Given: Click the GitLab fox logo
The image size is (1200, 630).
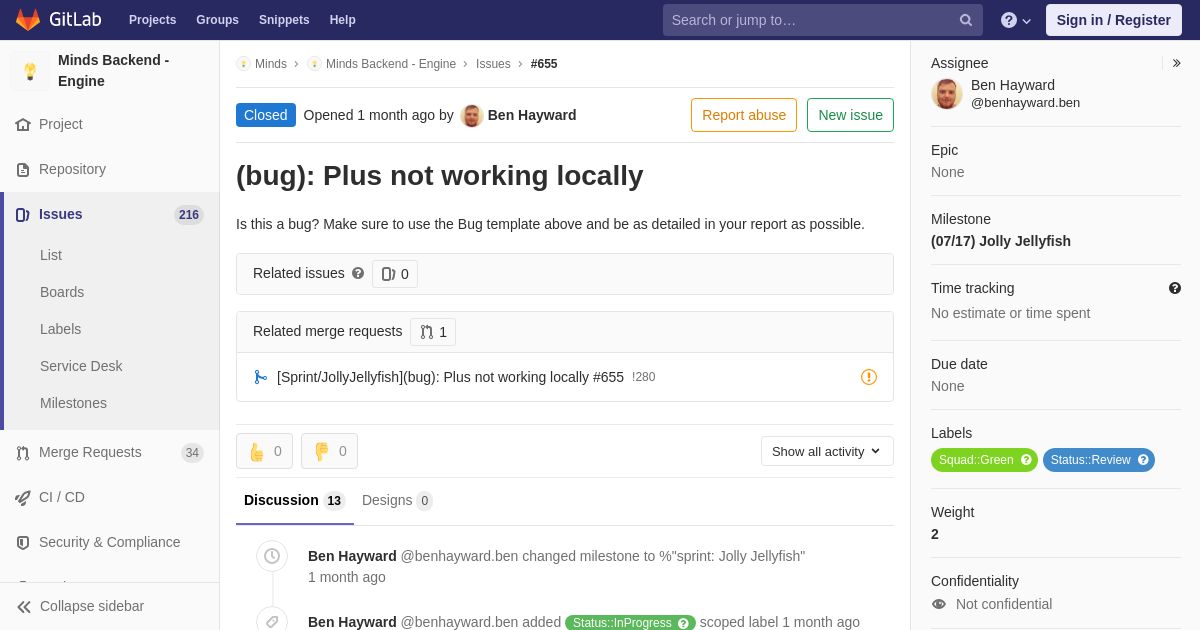Looking at the screenshot, I should point(28,20).
